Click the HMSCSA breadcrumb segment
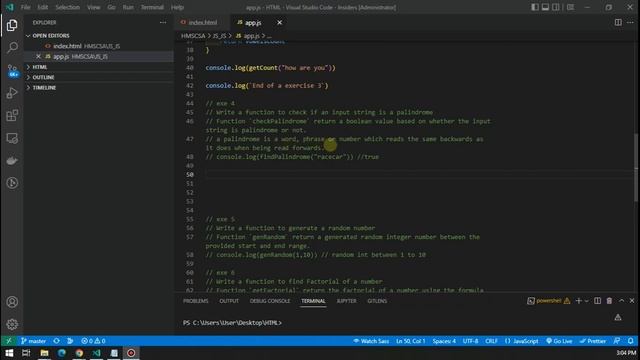Viewport: 640px width, 360px height. (193, 36)
